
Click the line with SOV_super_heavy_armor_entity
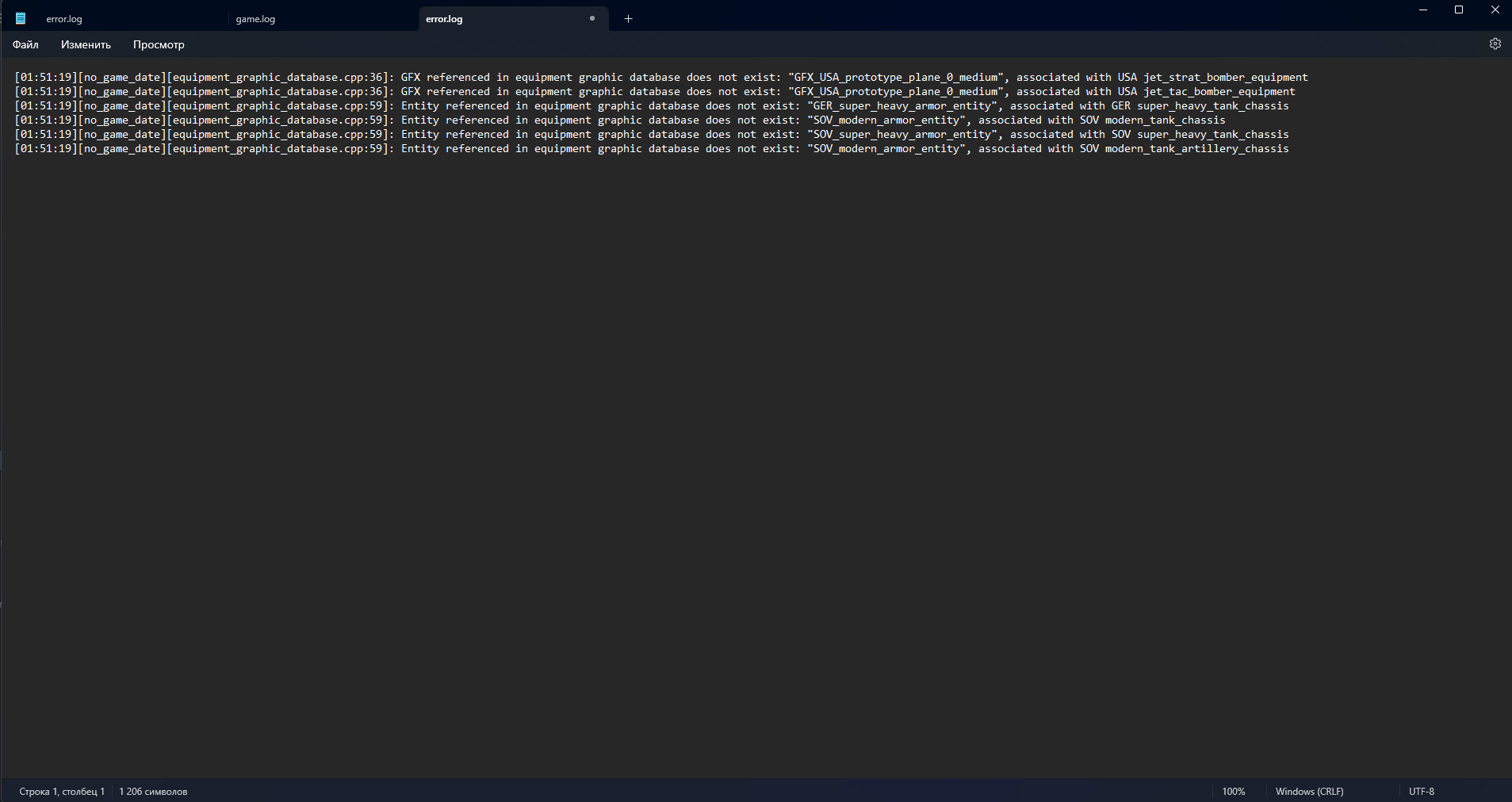651,134
